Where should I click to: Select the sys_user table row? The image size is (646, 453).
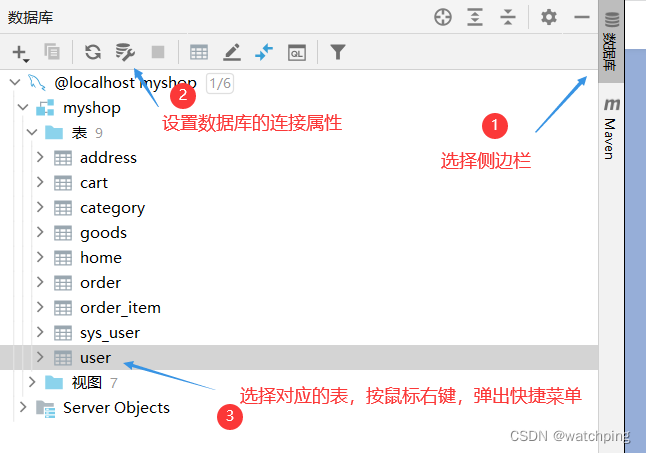[x=299, y=333]
